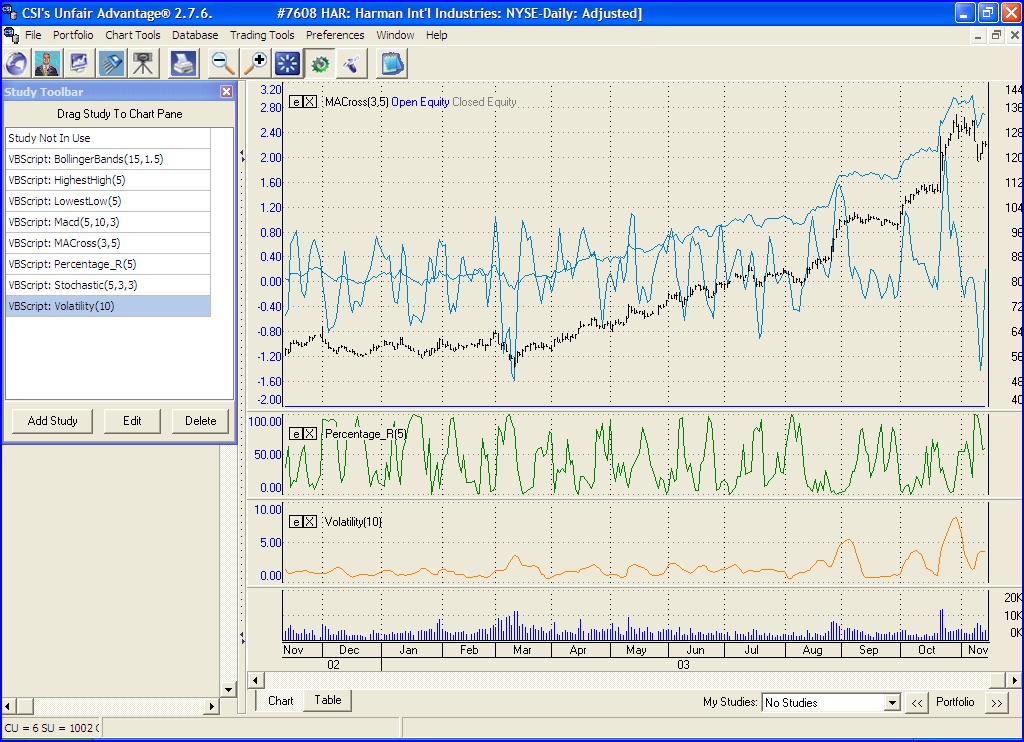The image size is (1024, 742).
Task: Click the stacked-lines diskette toolbar icon
Action: click(x=111, y=64)
